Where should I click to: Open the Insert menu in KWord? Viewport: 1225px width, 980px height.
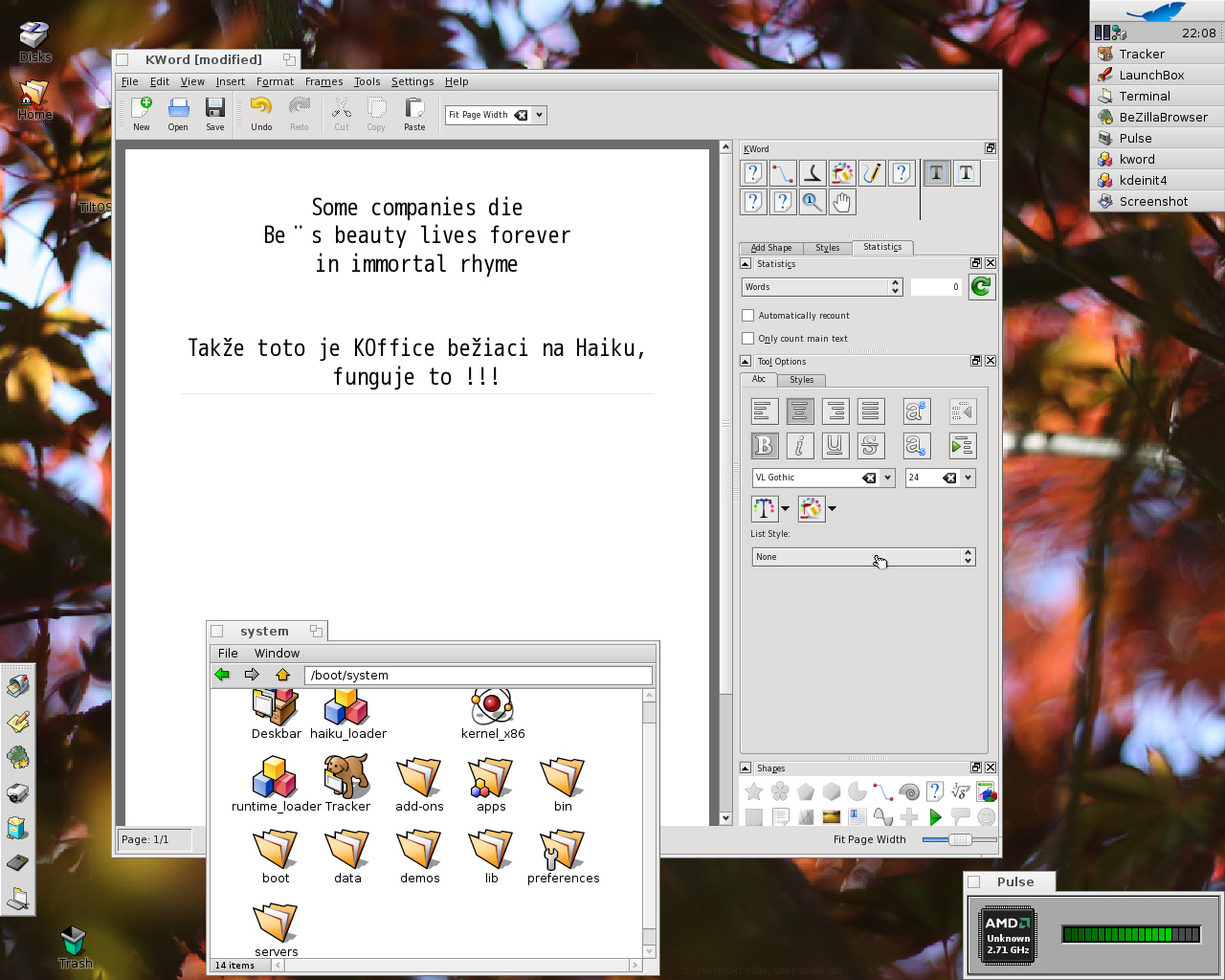point(230,81)
